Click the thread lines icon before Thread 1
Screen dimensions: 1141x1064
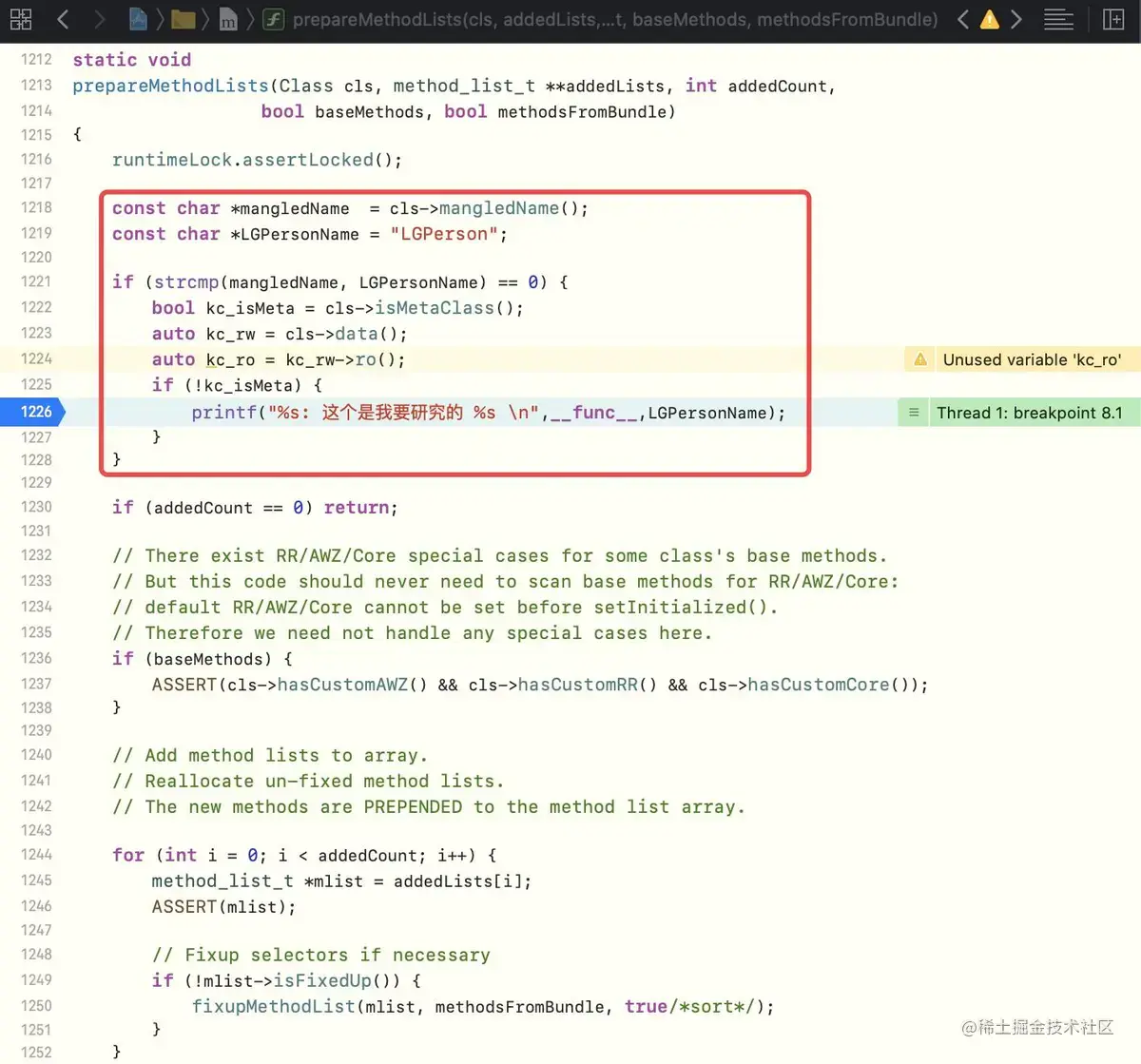pyautogui.click(x=914, y=413)
